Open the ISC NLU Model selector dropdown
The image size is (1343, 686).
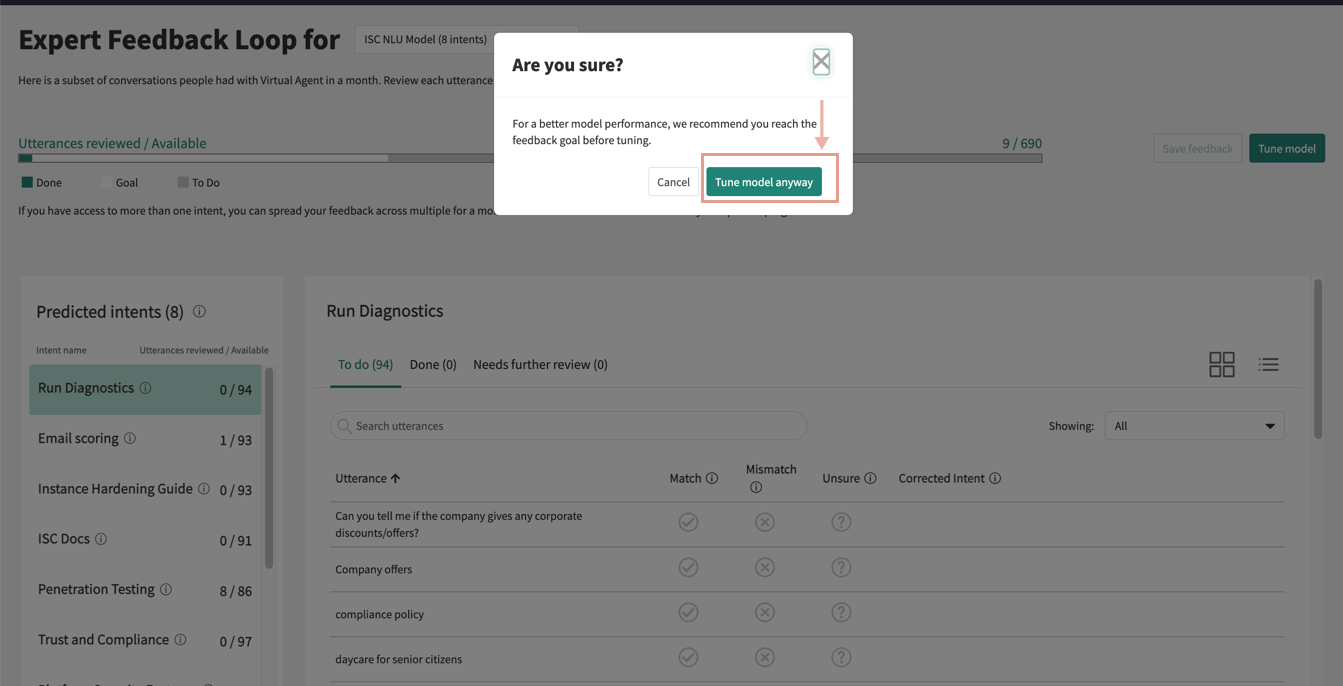[466, 39]
